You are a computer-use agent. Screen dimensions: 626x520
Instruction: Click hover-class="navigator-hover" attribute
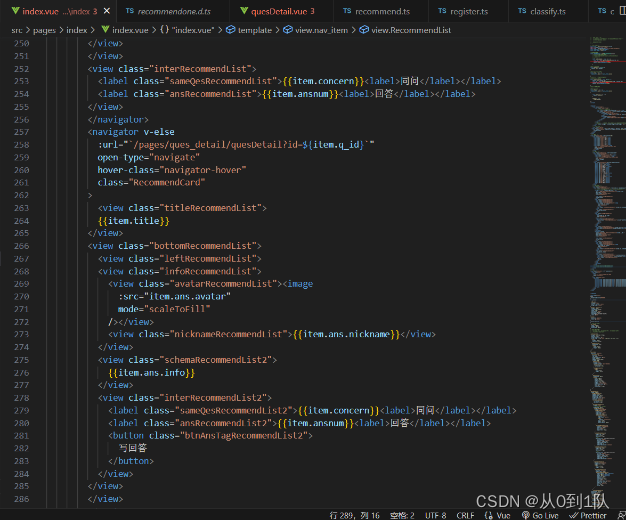point(172,170)
